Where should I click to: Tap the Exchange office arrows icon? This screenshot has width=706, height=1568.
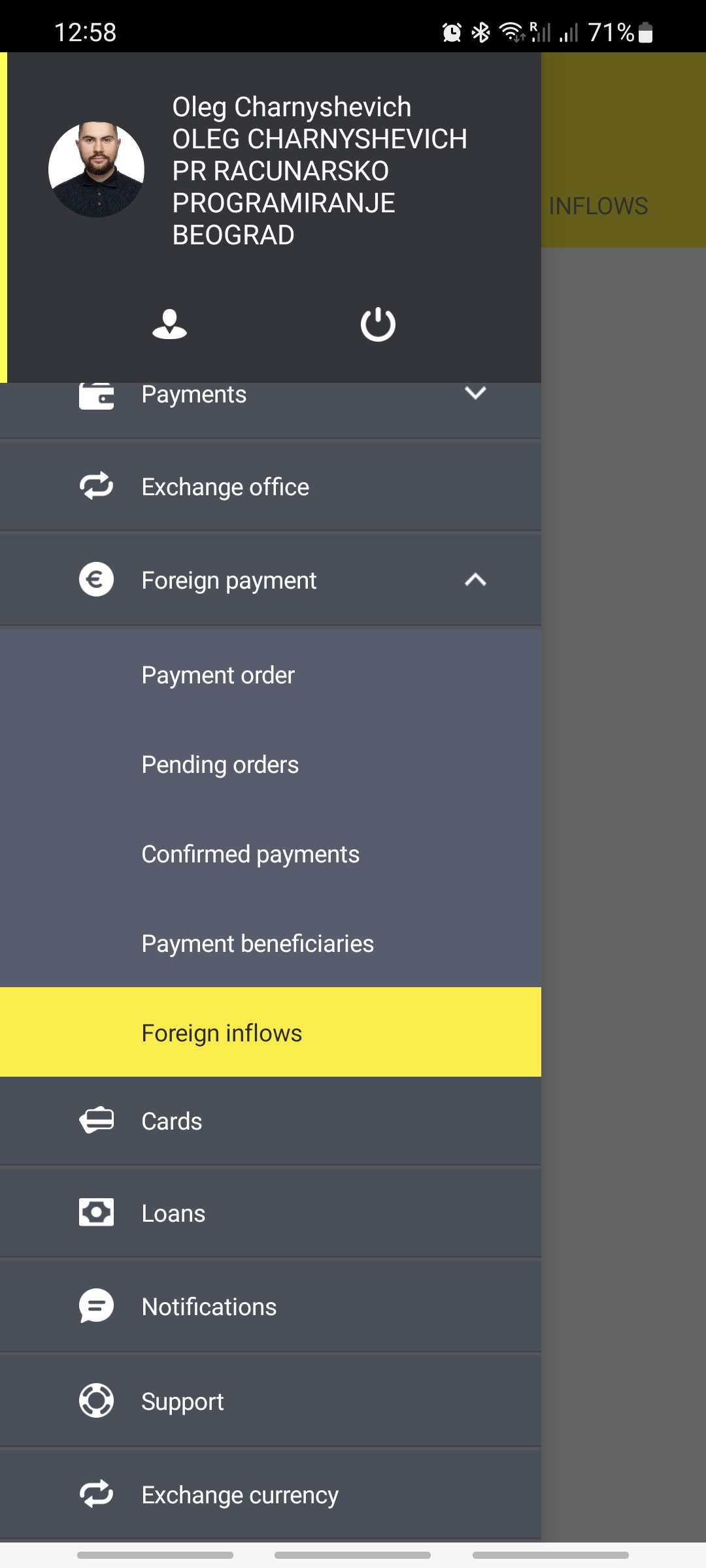tap(96, 486)
